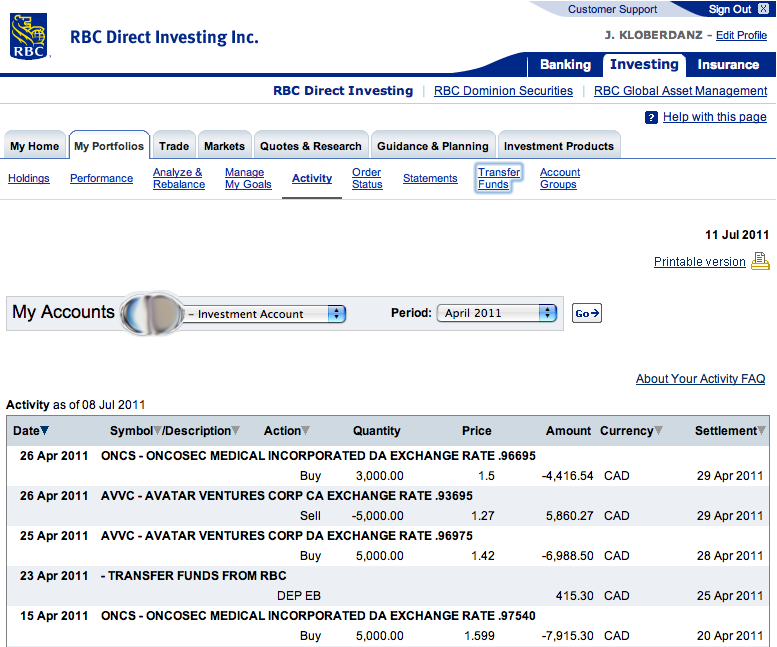
Task: Click the Price column header
Action: click(477, 431)
